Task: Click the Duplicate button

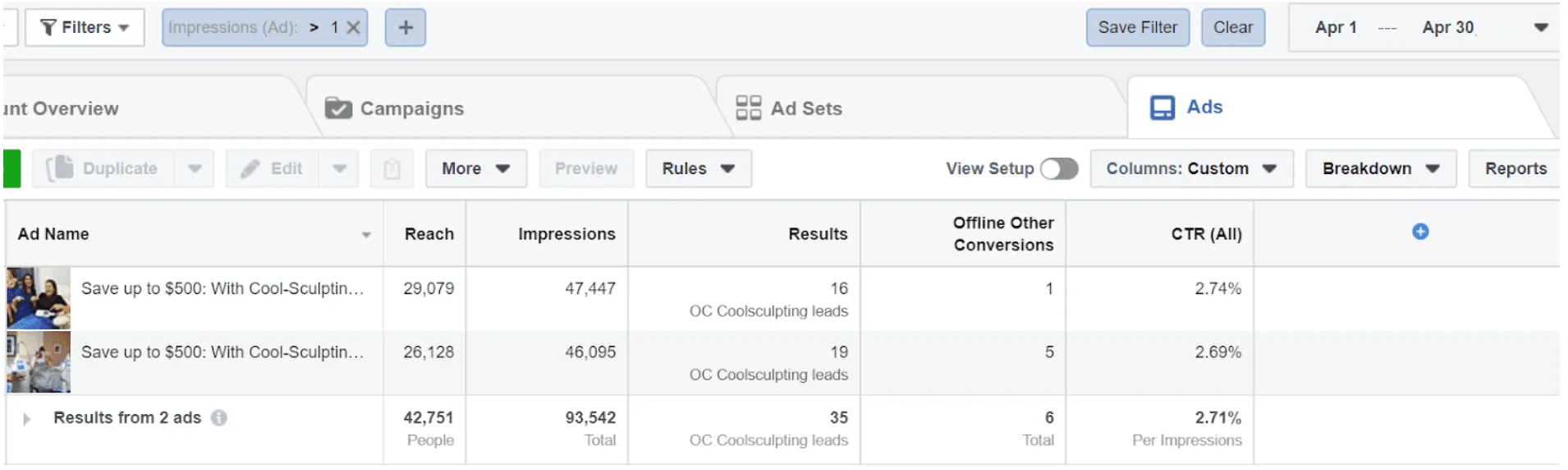Action: click(103, 168)
